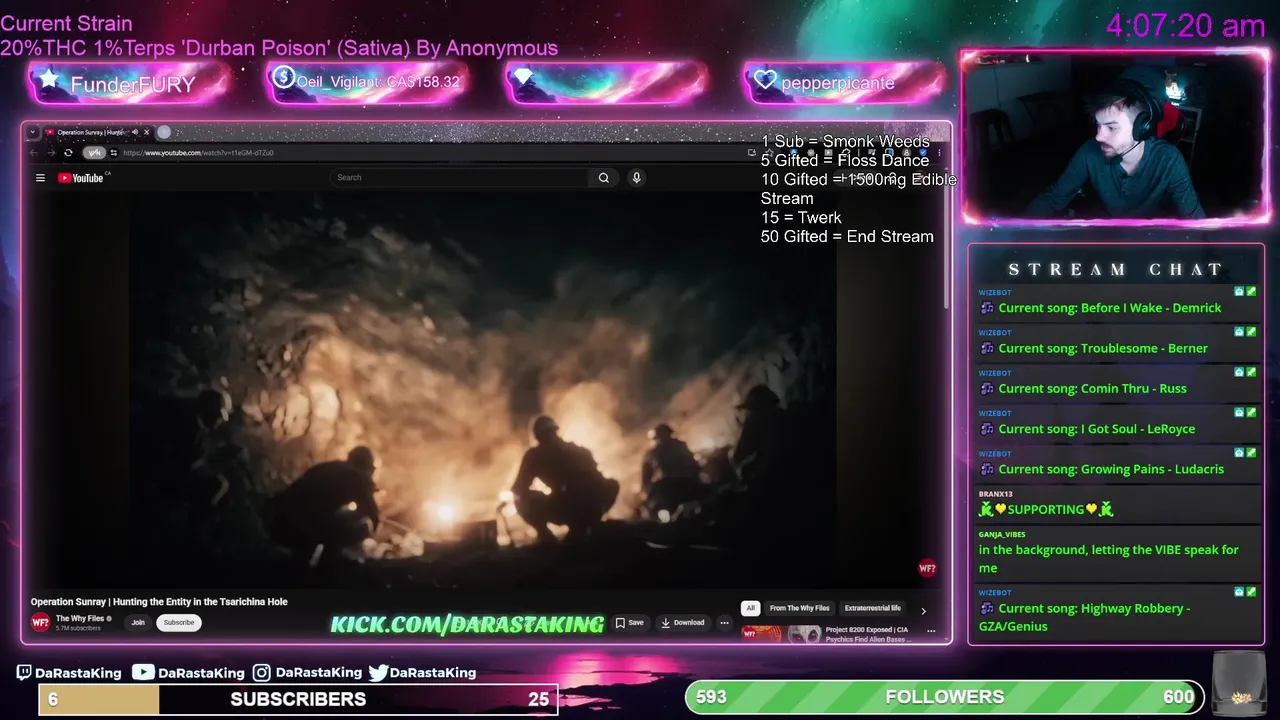This screenshot has height=720, width=1280.
Task: Open The Why Files channel avatar
Action: click(40, 622)
